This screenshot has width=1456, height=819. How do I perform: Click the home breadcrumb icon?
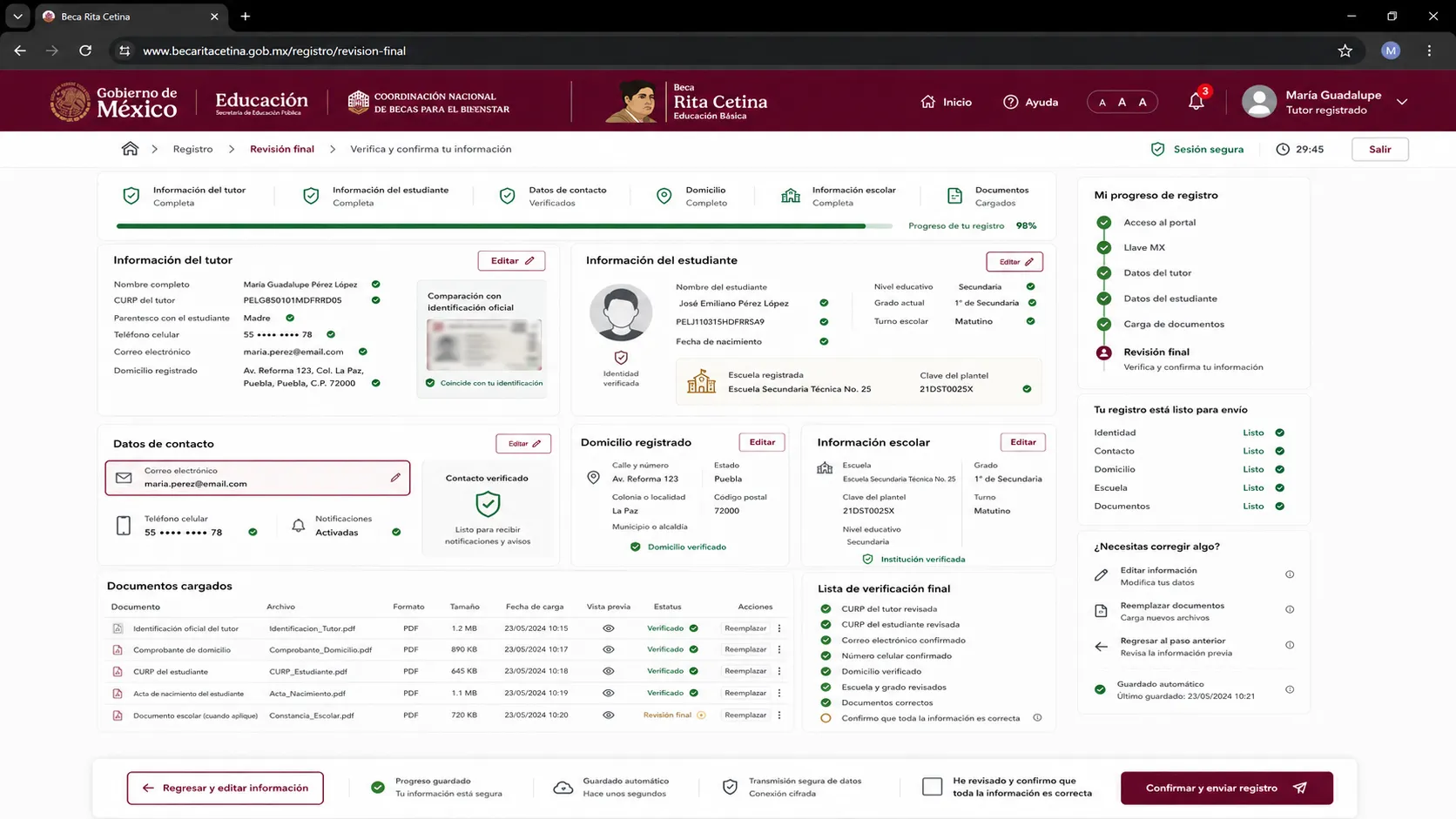click(130, 149)
